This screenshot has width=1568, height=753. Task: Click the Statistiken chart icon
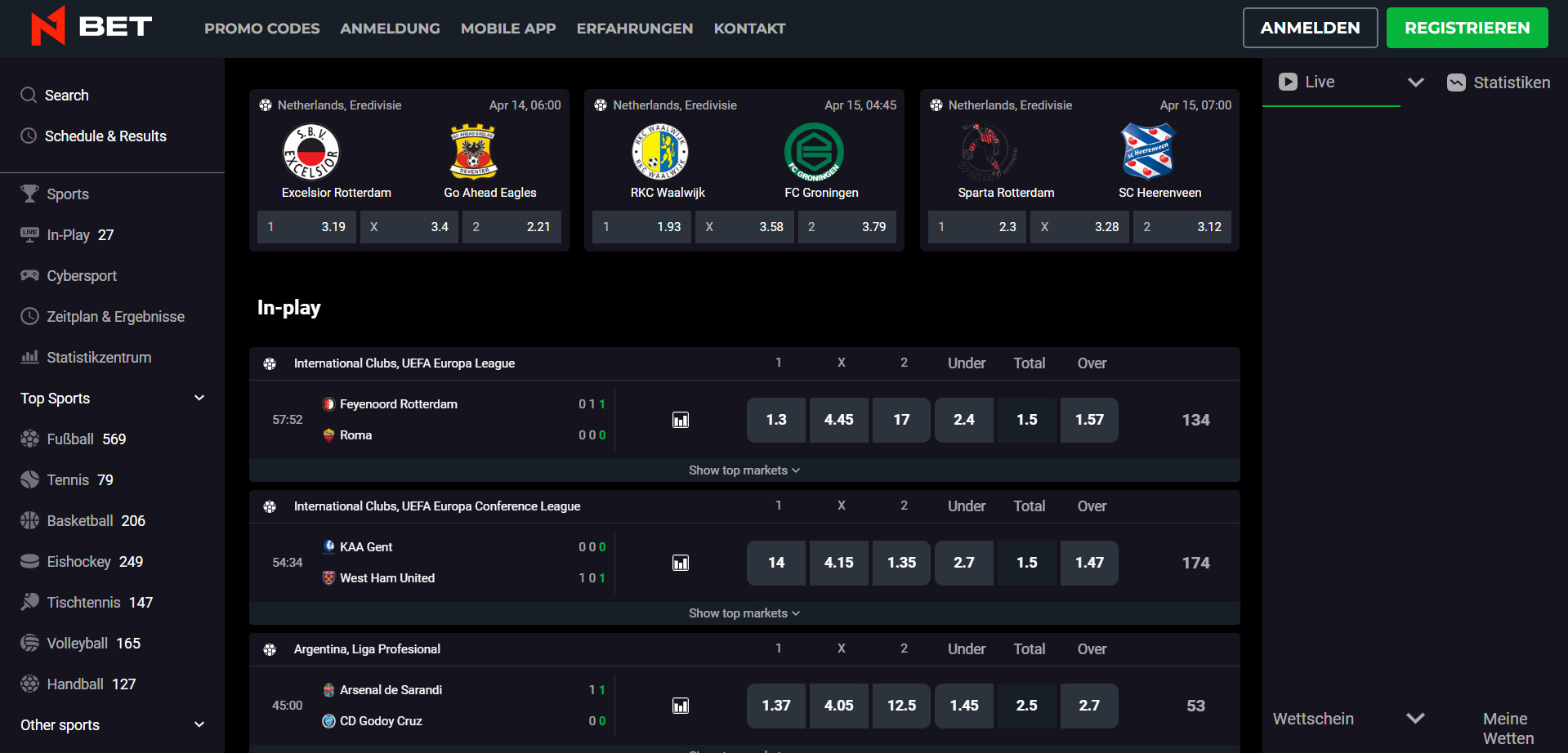point(1456,82)
